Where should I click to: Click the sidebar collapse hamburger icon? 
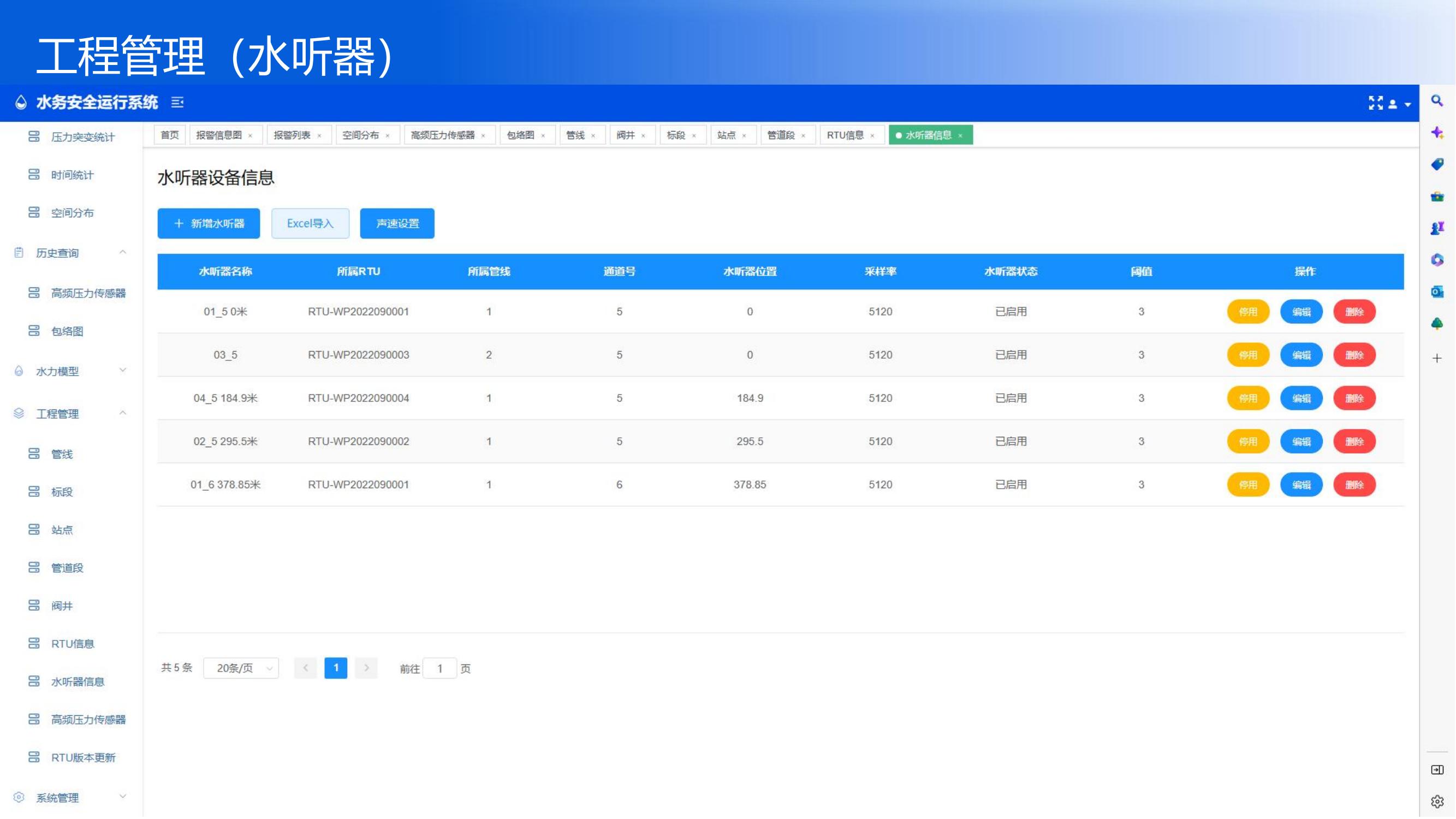click(177, 102)
